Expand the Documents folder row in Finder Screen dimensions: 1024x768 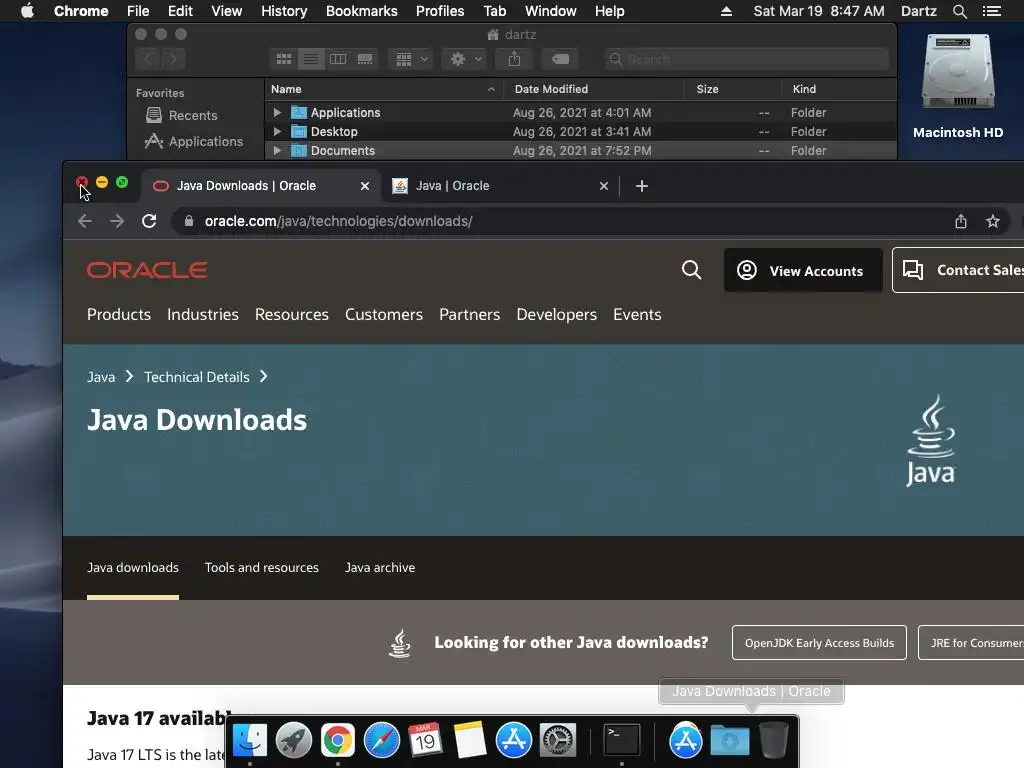tap(277, 150)
